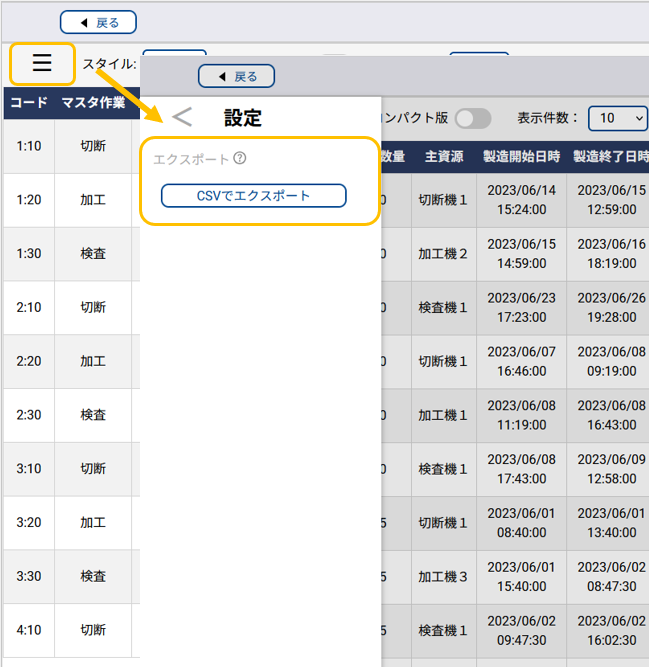The width and height of the screenshot is (649, 667).
Task: Click the help icon next to エクスポート
Action: (240, 158)
